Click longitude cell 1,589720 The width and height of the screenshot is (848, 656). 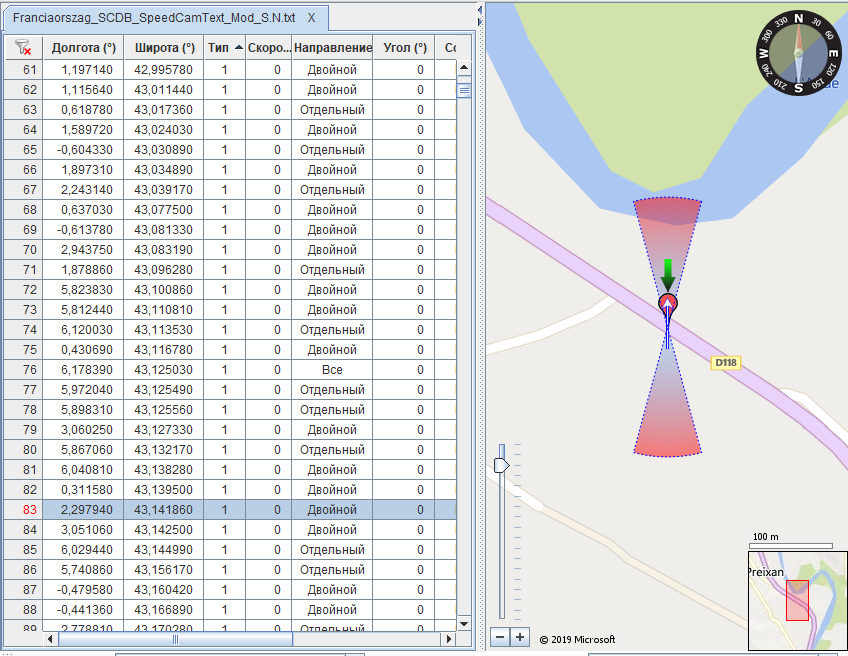84,130
